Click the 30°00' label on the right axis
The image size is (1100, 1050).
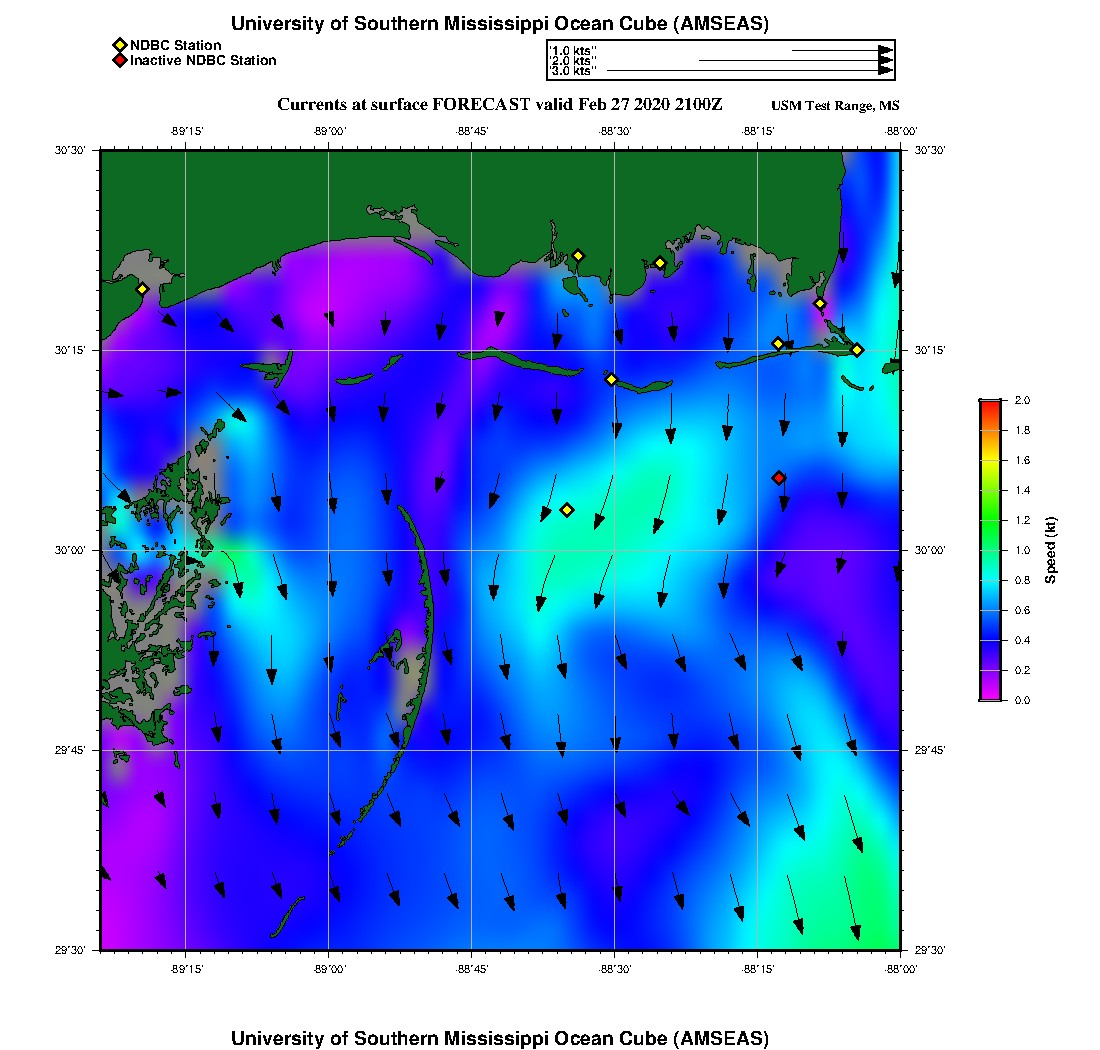(930, 550)
